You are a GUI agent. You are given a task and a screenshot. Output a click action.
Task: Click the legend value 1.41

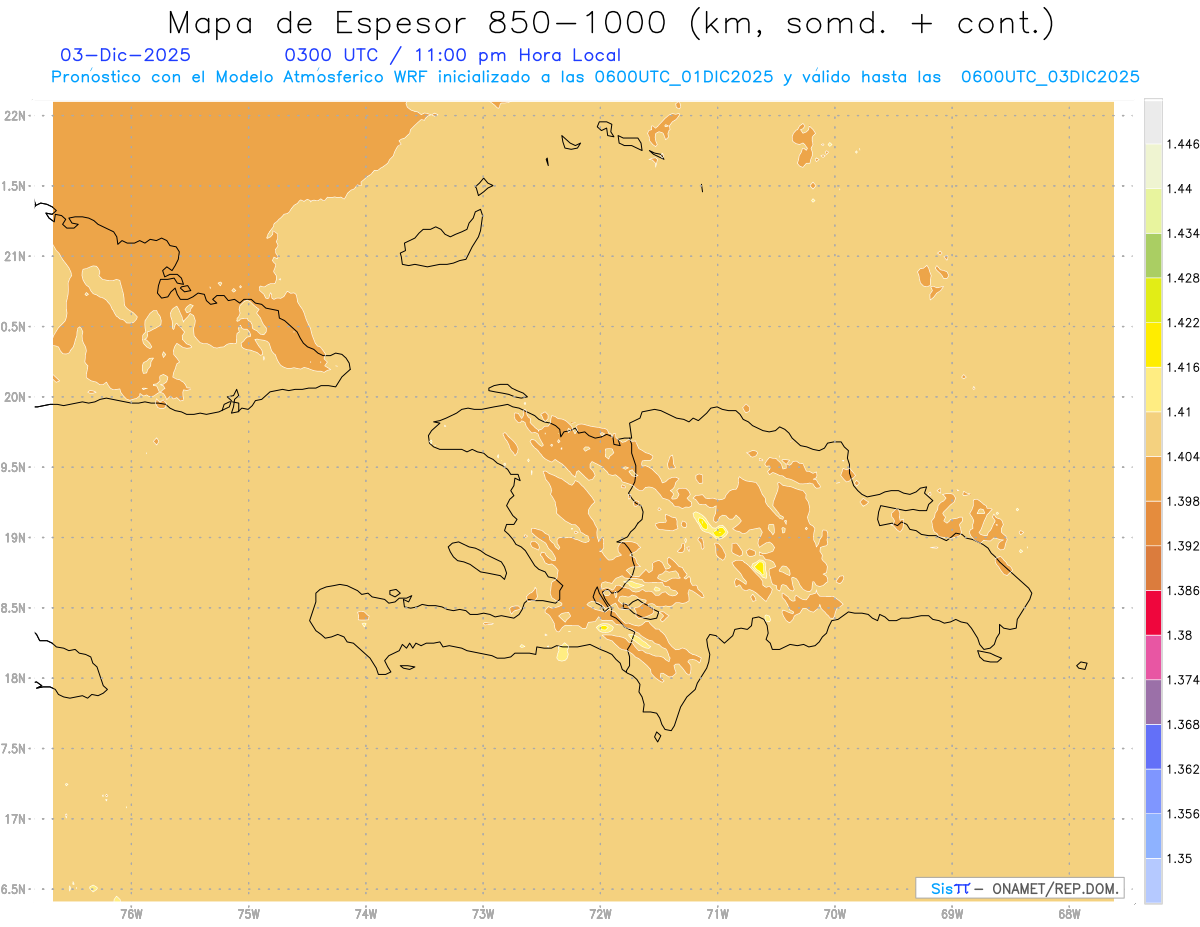[1180, 411]
